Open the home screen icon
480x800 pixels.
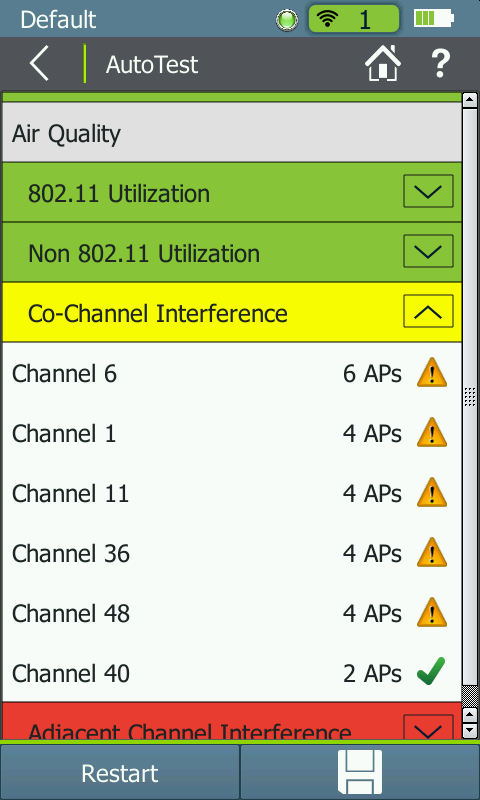383,64
